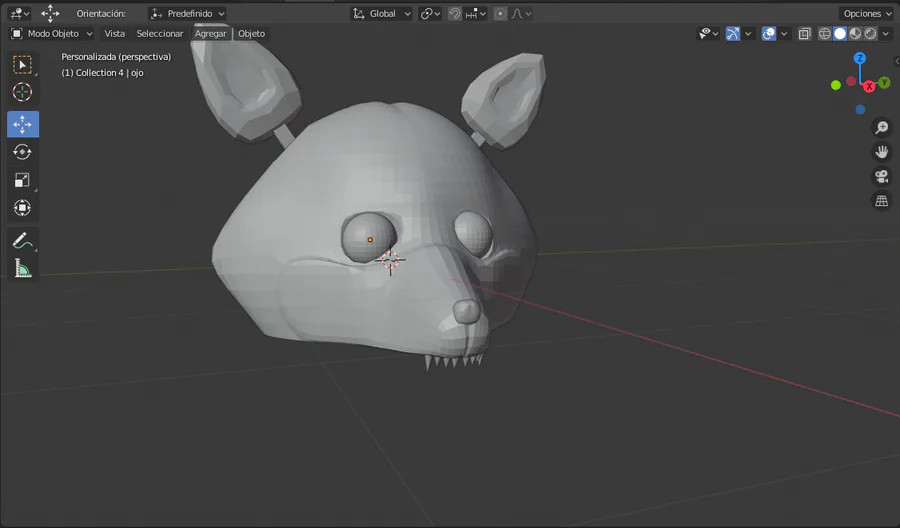The width and height of the screenshot is (900, 528).
Task: Enable solid viewport shading
Action: point(840,34)
